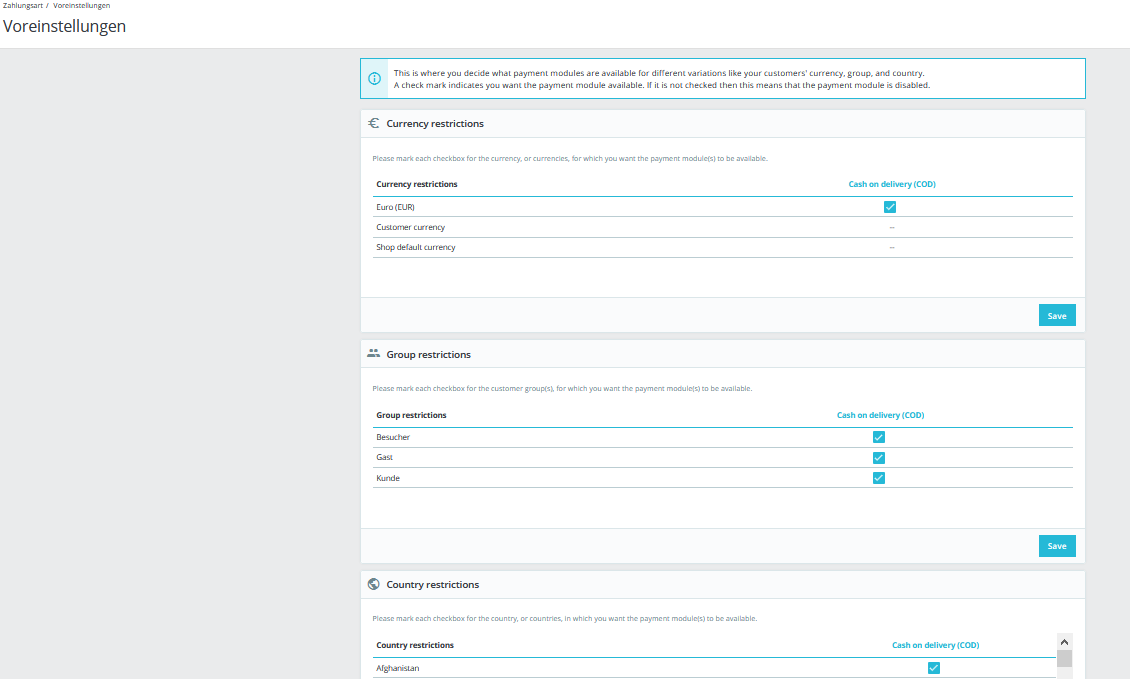Open the Zahlungsart breadcrumb link
Viewport: 1130px width, 679px height.
[x=22, y=5]
